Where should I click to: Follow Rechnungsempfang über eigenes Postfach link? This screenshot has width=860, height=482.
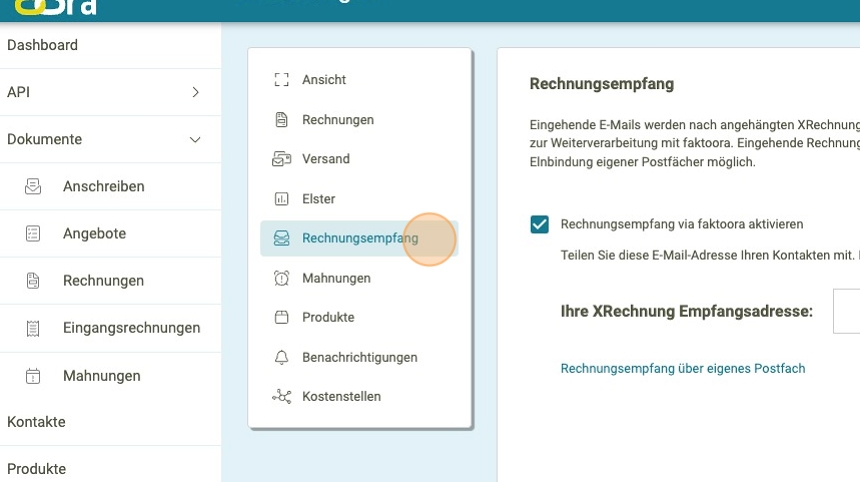(683, 368)
